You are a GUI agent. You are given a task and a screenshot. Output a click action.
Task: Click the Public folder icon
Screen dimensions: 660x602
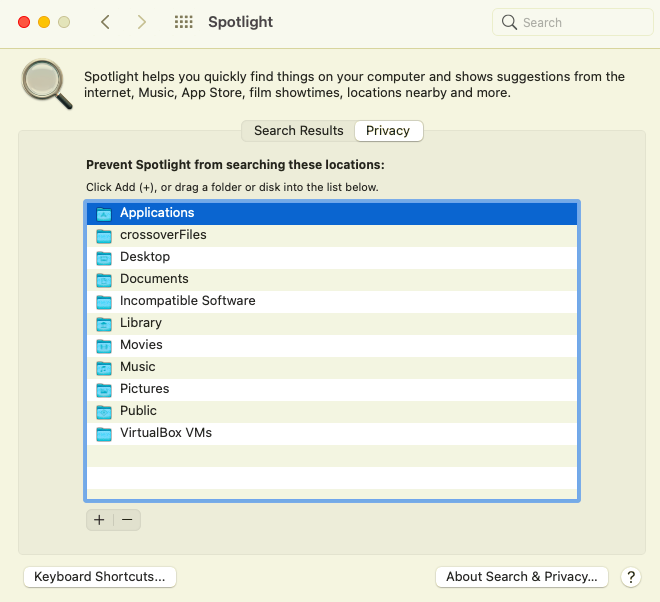[104, 412]
